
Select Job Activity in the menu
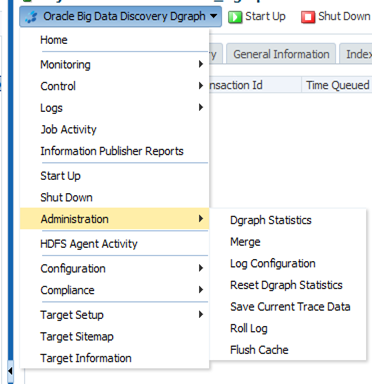click(x=114, y=129)
